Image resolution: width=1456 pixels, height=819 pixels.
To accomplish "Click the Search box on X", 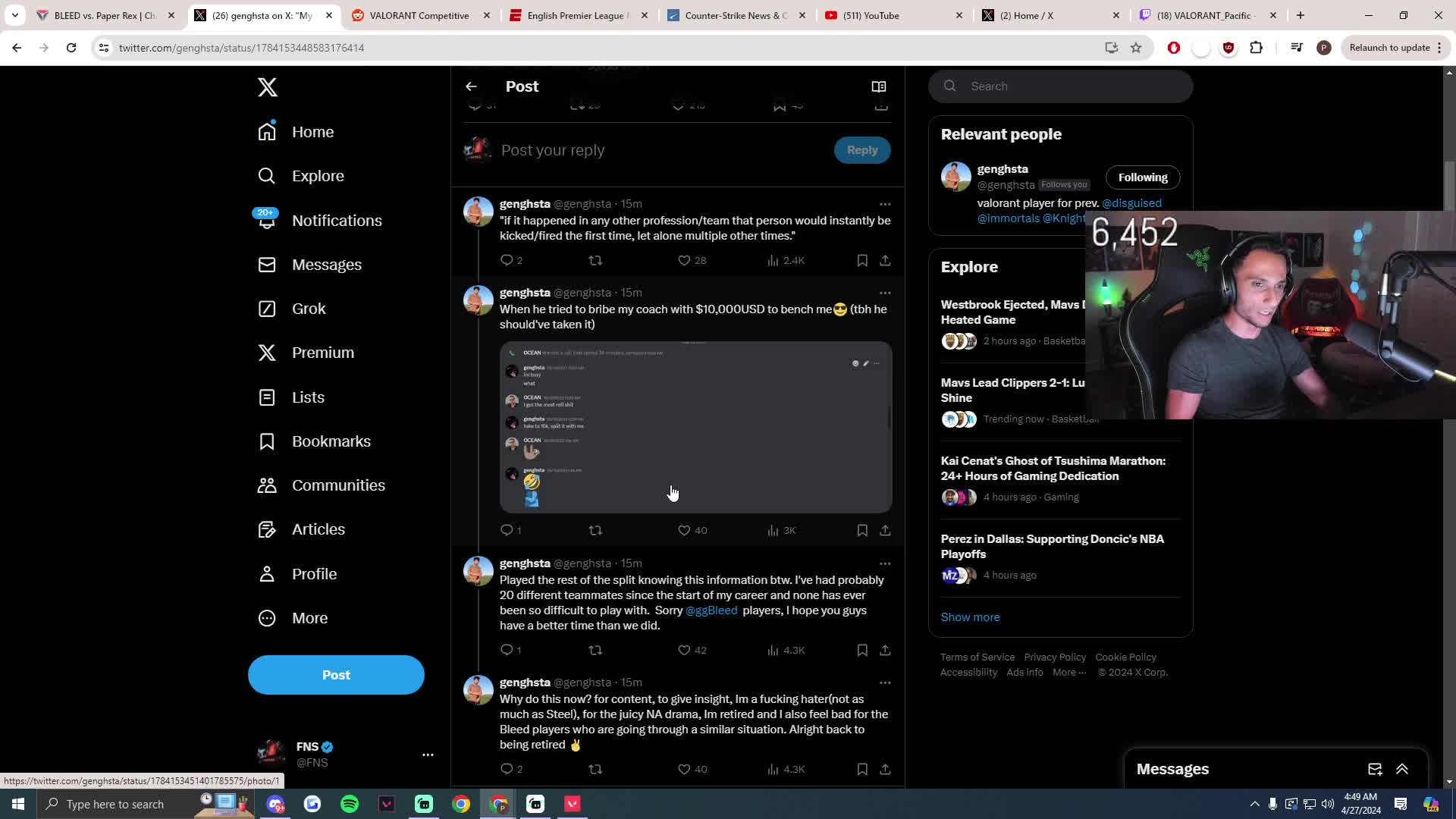I will pyautogui.click(x=1060, y=86).
